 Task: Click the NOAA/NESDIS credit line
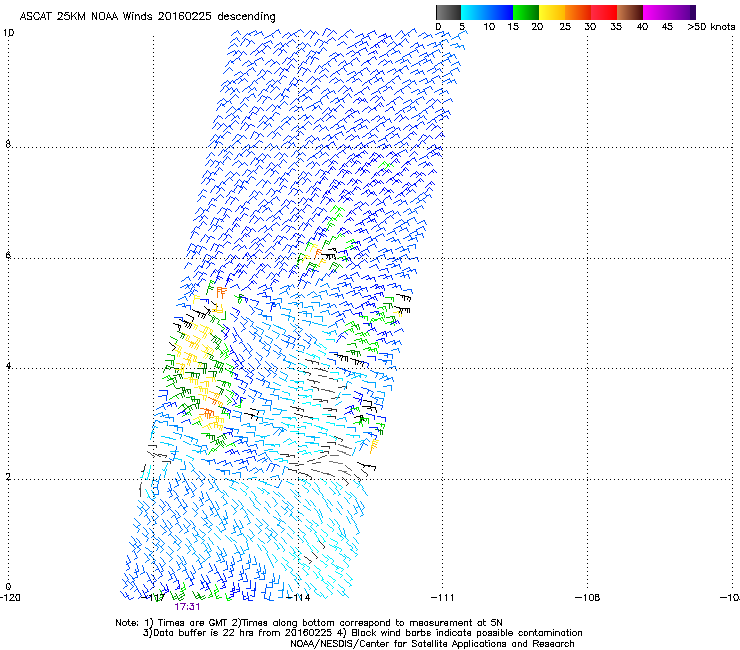[x=432, y=644]
